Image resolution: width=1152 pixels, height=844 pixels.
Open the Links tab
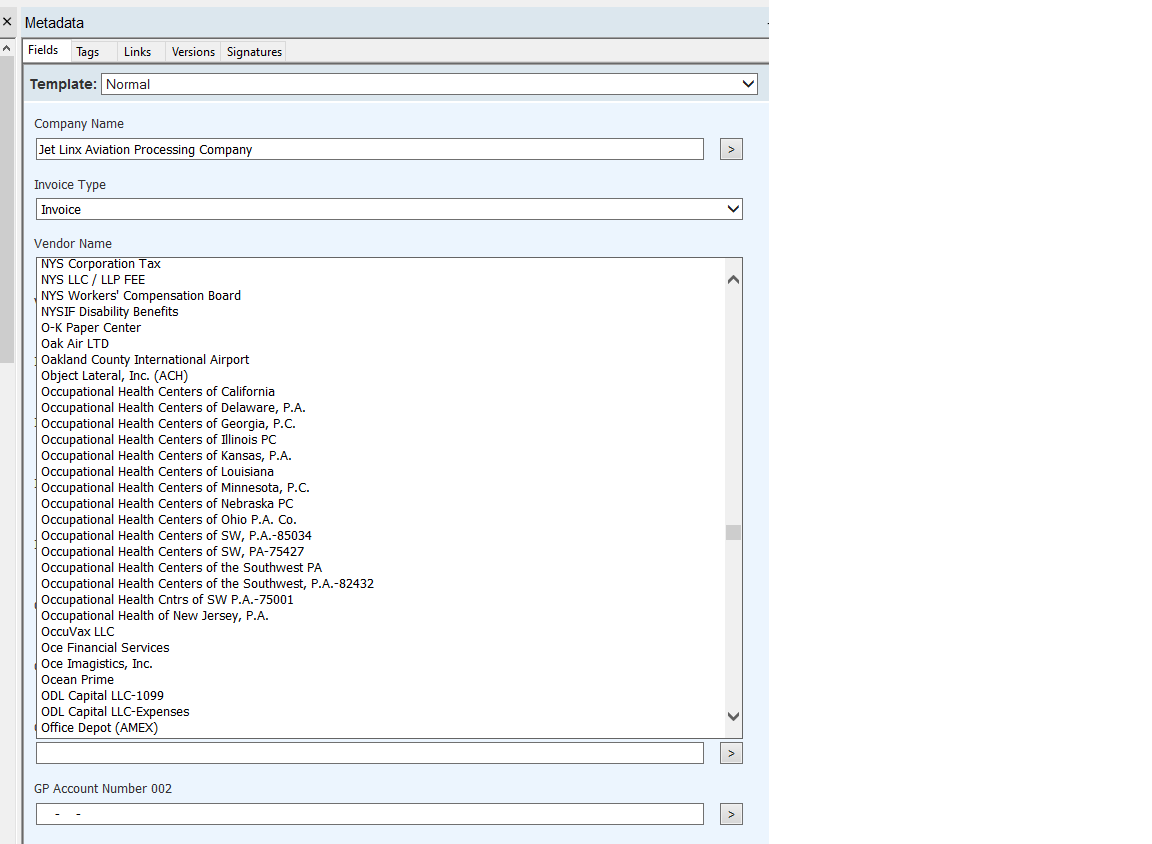(x=138, y=52)
